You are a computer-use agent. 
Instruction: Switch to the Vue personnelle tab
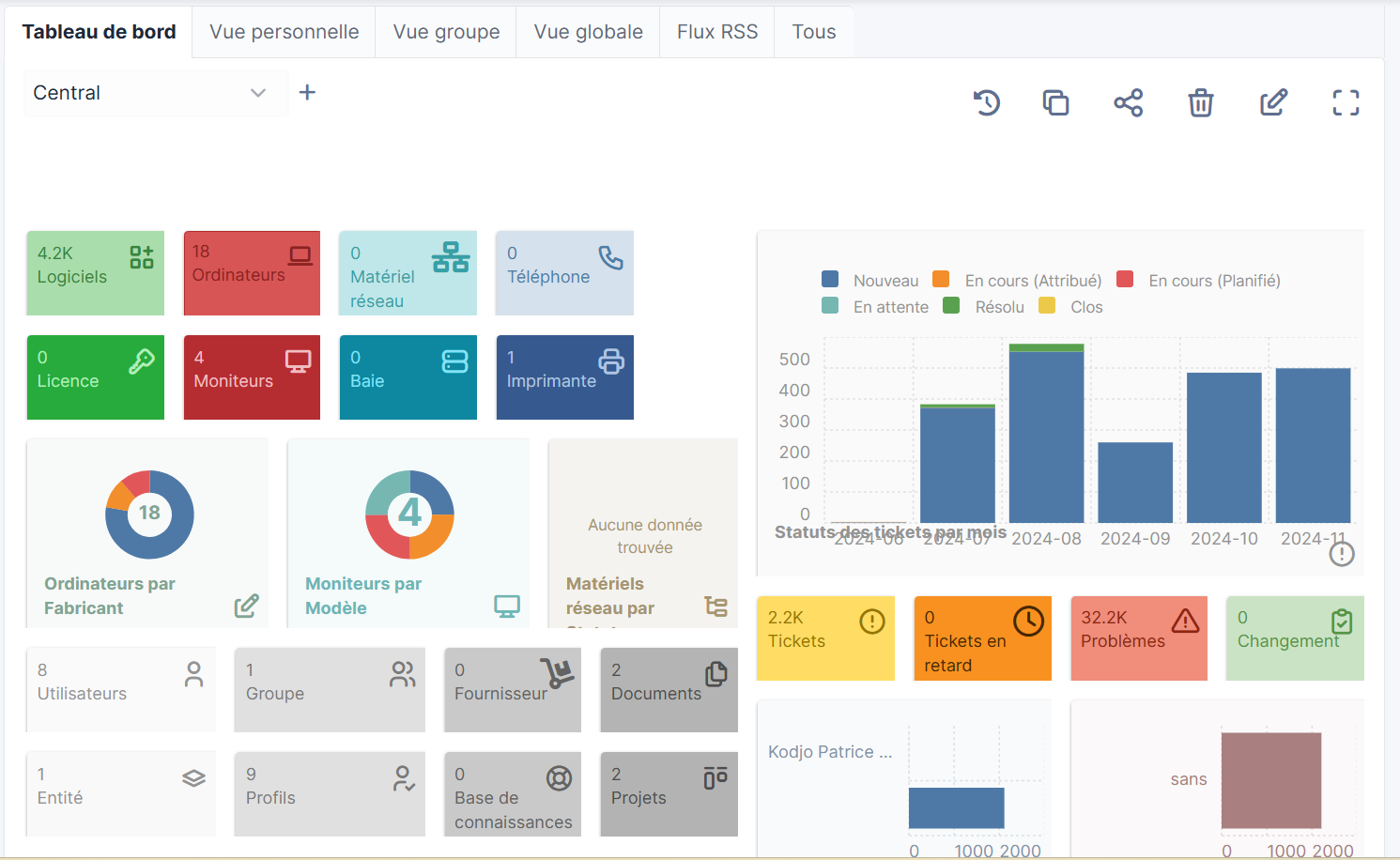click(x=284, y=32)
